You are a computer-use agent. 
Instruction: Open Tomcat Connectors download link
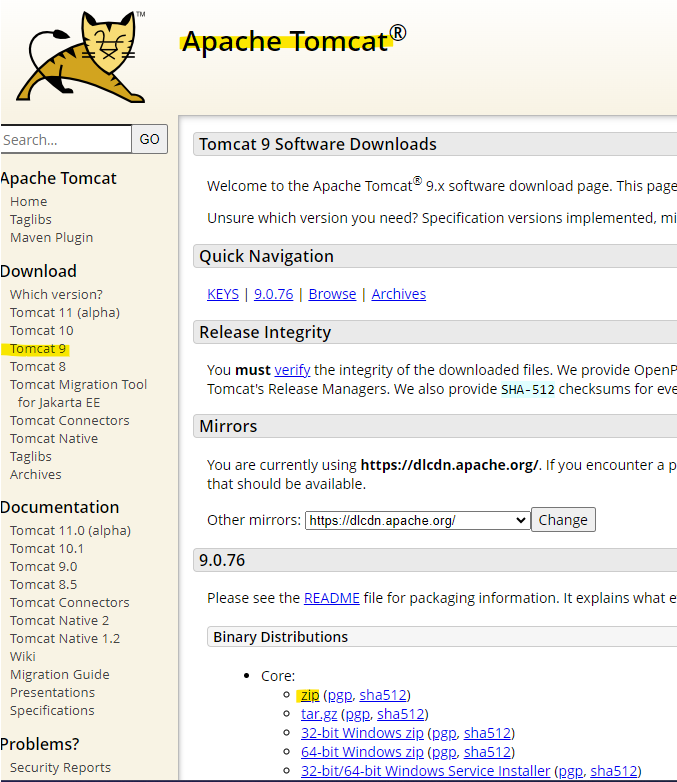[x=69, y=420]
